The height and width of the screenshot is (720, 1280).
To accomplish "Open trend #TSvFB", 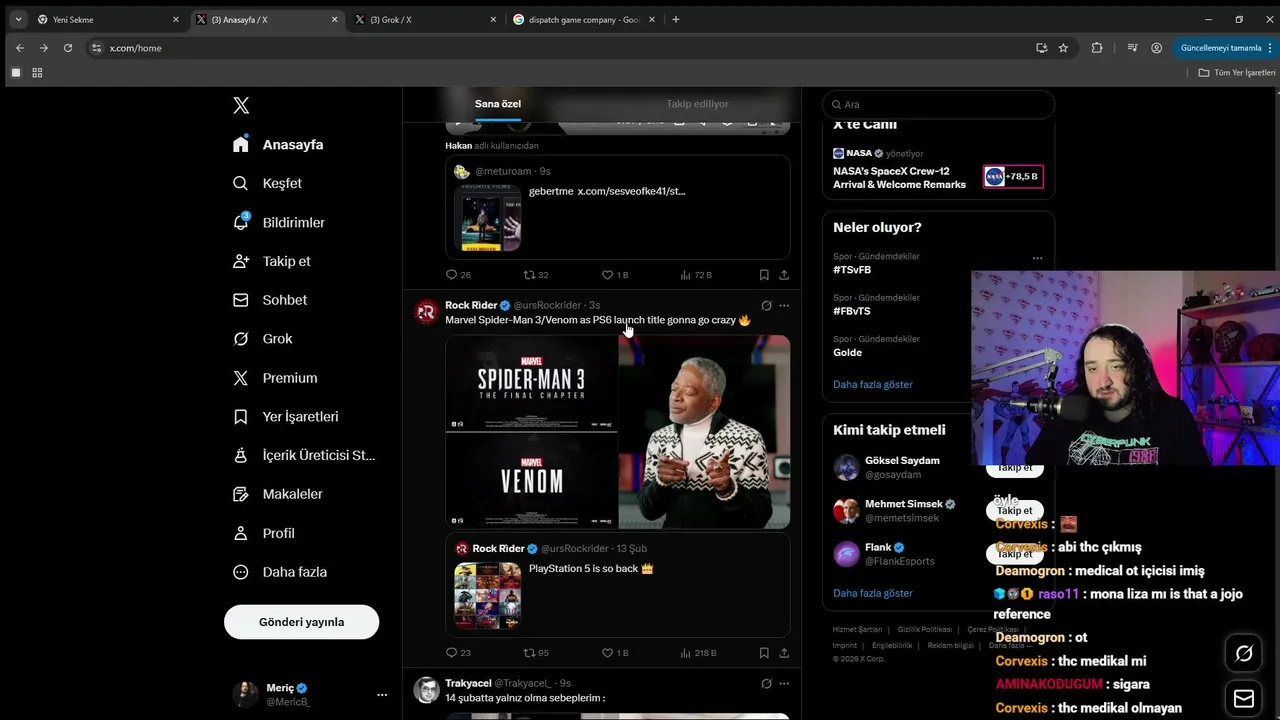I will [852, 270].
